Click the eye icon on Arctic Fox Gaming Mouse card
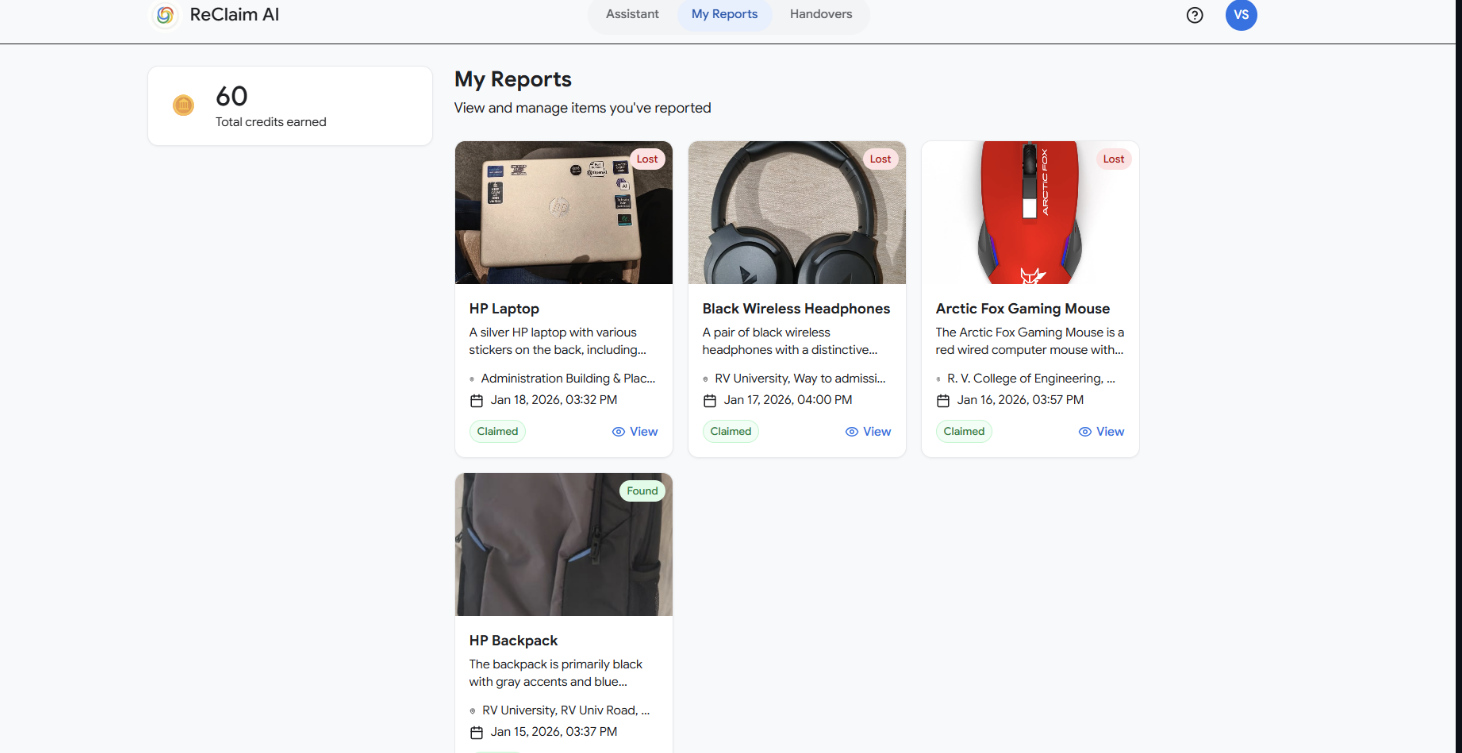Image resolution: width=1462 pixels, height=753 pixels. (1085, 432)
